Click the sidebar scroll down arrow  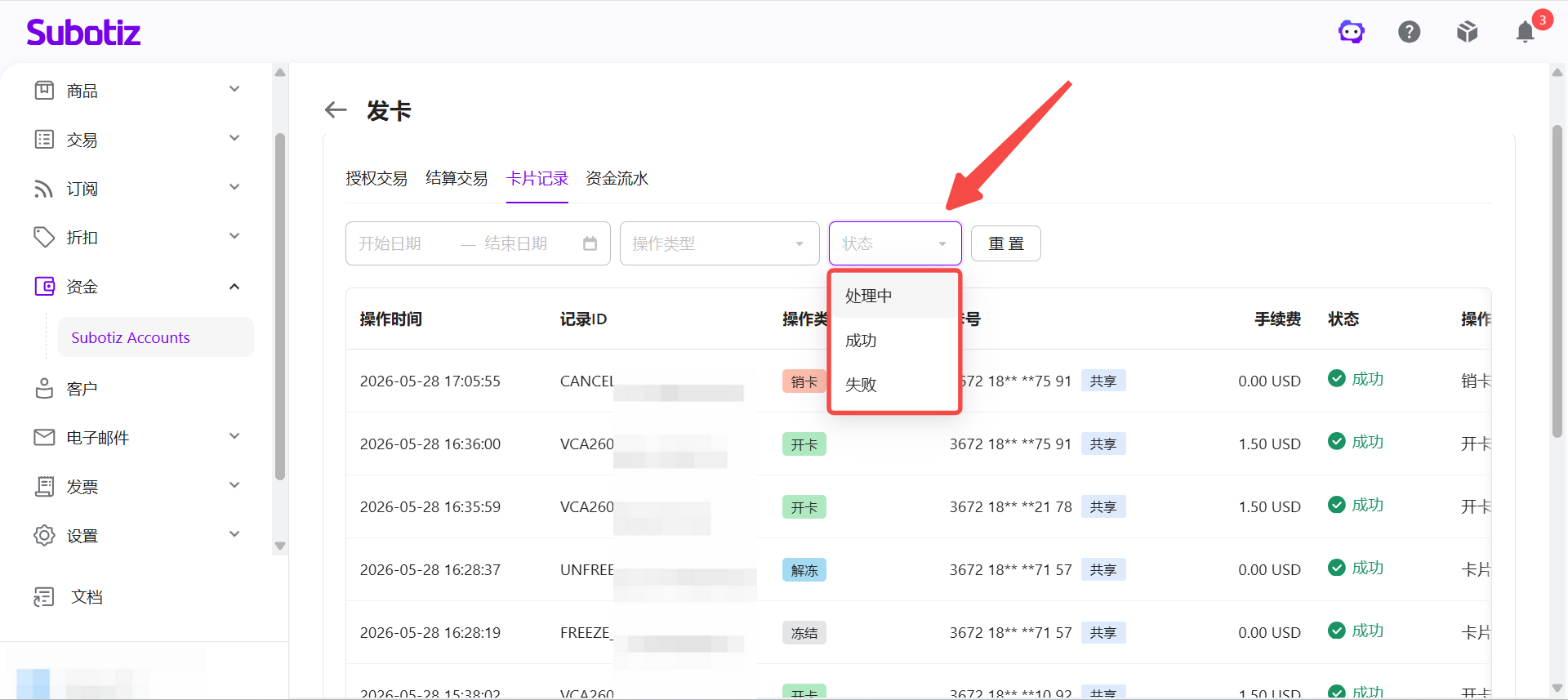(280, 546)
